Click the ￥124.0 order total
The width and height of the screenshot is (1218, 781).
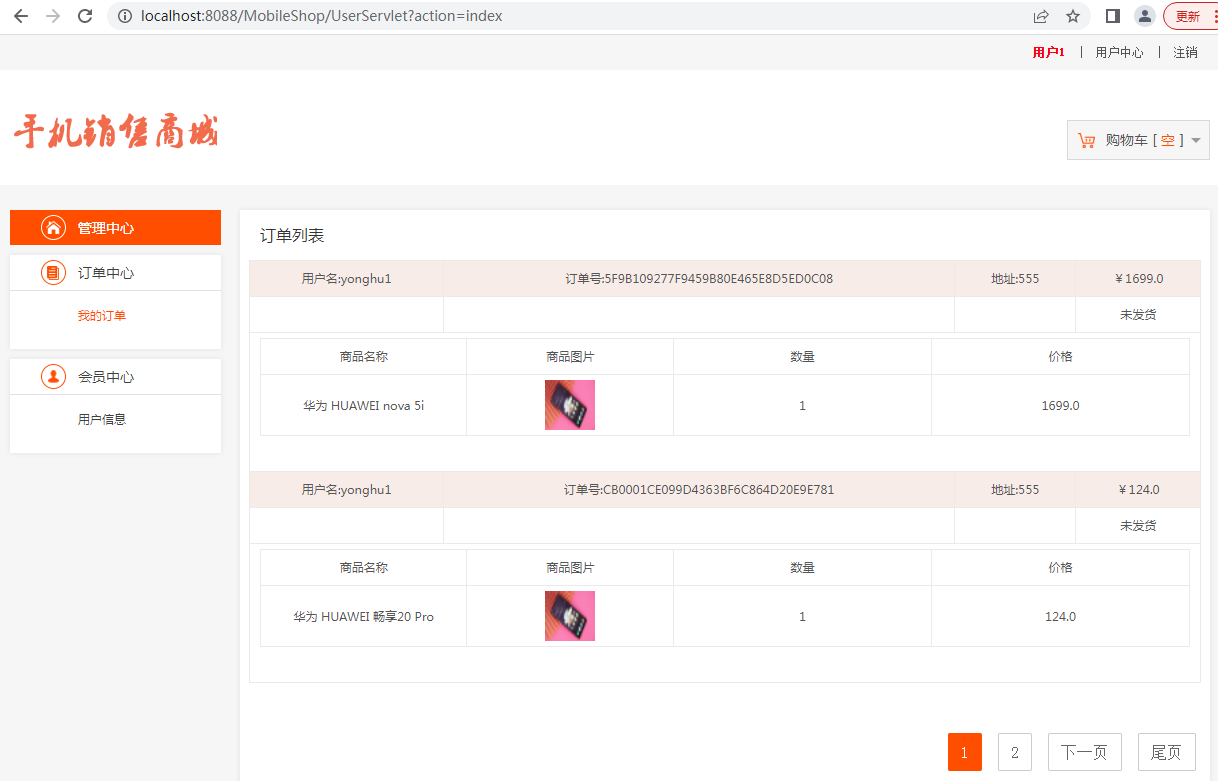[x=1138, y=490]
